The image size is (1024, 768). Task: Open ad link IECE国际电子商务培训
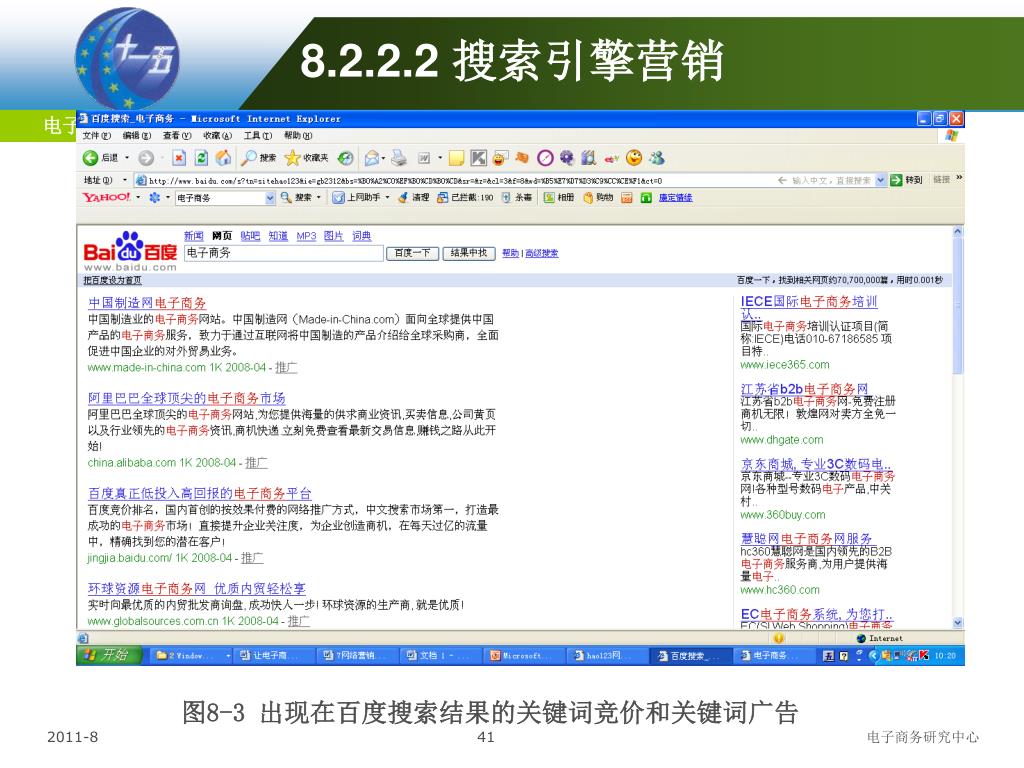pyautogui.click(x=809, y=302)
